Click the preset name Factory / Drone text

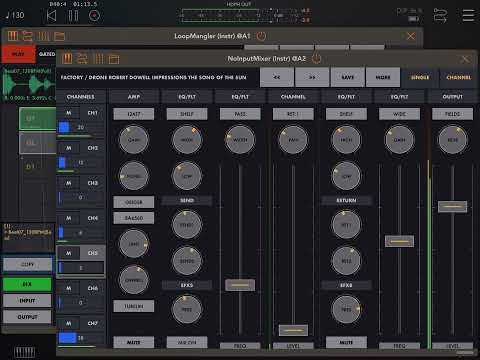pos(153,77)
